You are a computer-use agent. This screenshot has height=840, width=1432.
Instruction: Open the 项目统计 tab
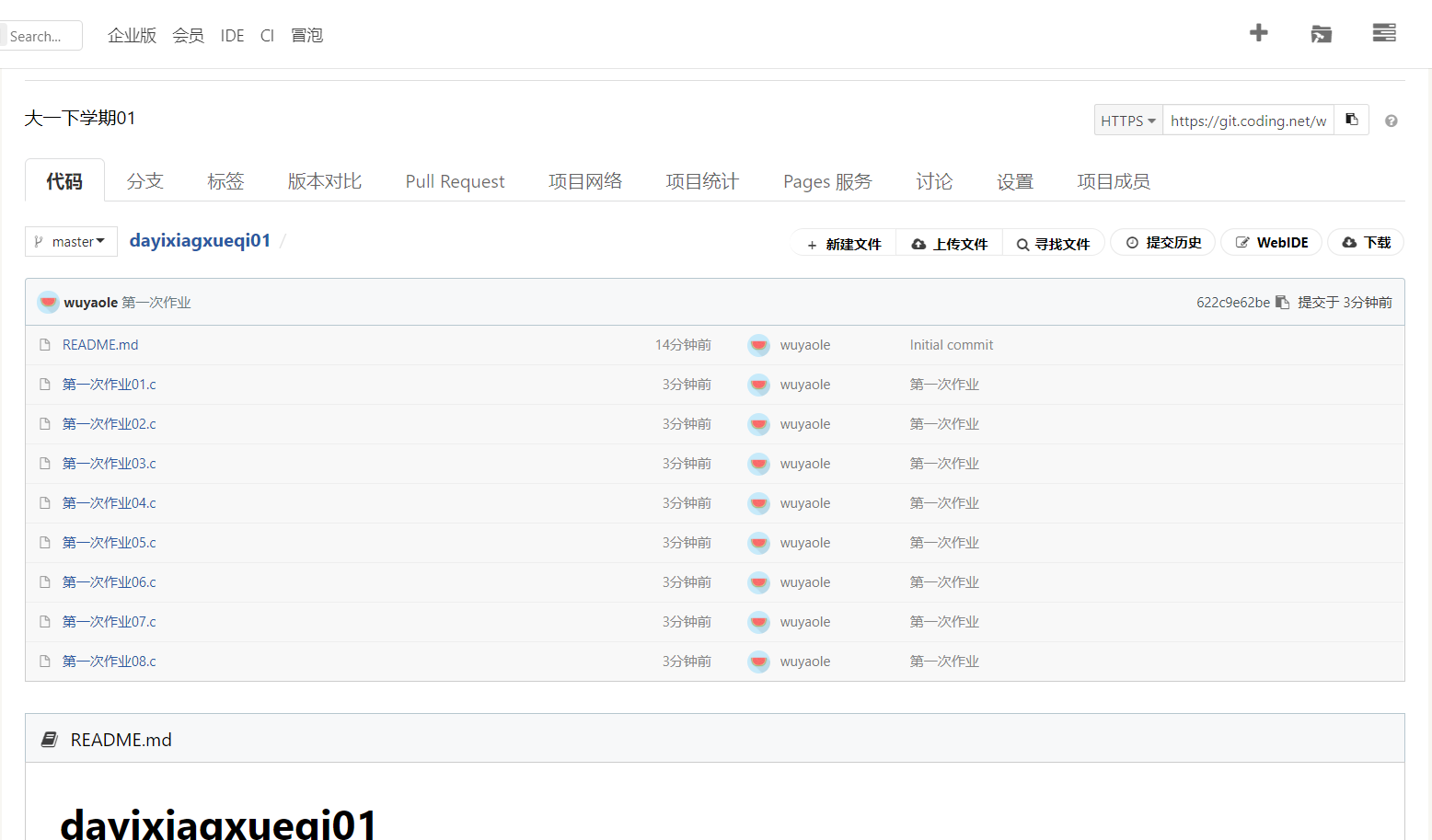(x=702, y=181)
